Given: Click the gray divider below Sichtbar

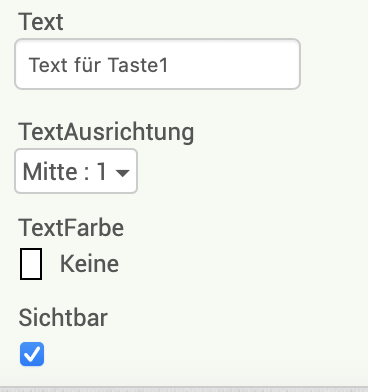Looking at the screenshot, I should pyautogui.click(x=184, y=389).
